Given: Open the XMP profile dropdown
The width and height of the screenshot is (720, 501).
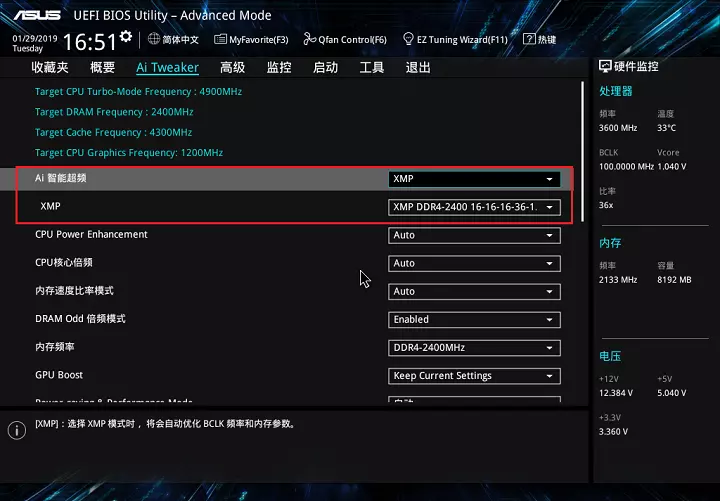Looking at the screenshot, I should tap(474, 207).
